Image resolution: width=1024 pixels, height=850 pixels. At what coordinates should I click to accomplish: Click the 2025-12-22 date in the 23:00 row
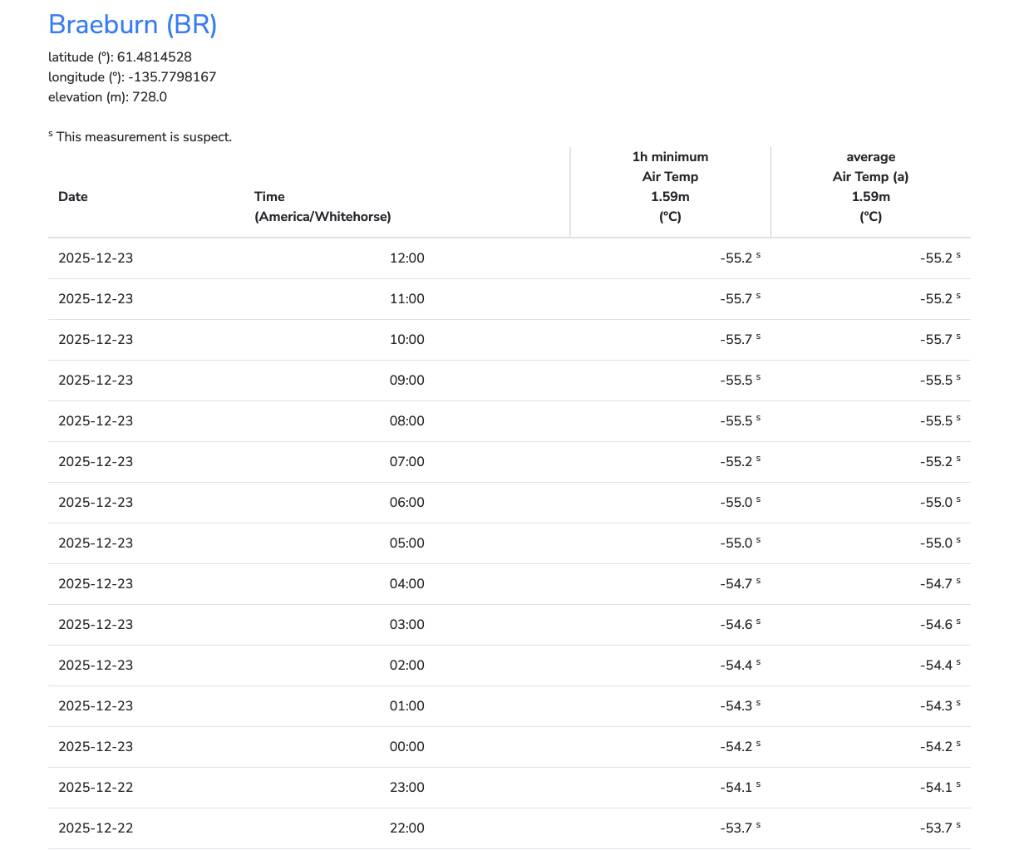(95, 788)
